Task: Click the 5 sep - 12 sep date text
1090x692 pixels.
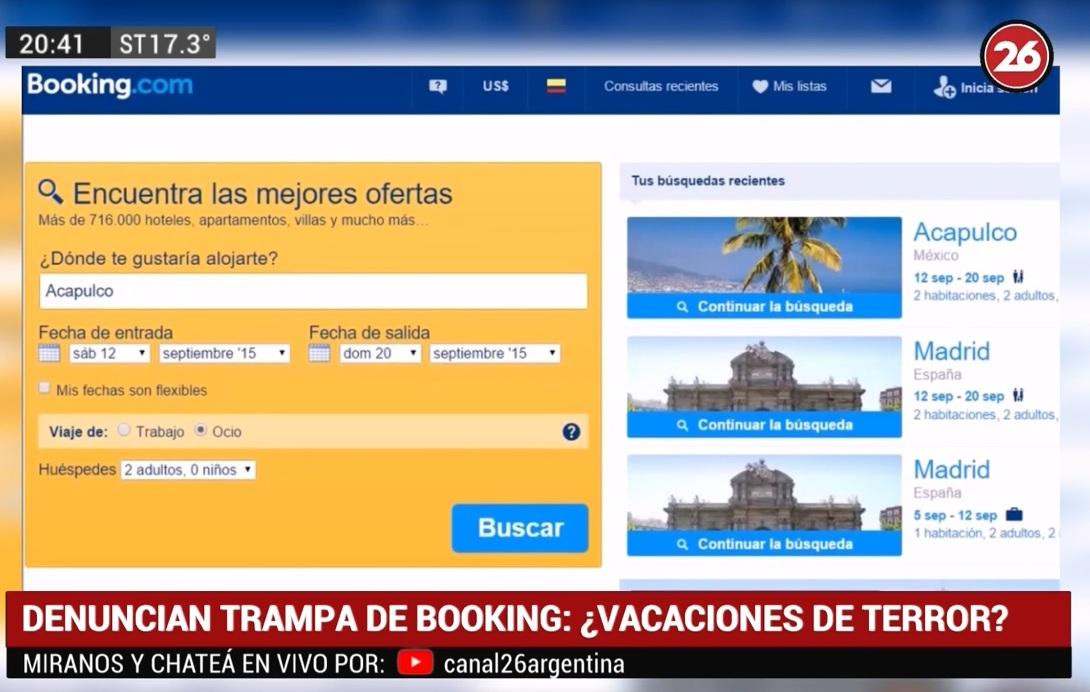Action: pos(955,515)
